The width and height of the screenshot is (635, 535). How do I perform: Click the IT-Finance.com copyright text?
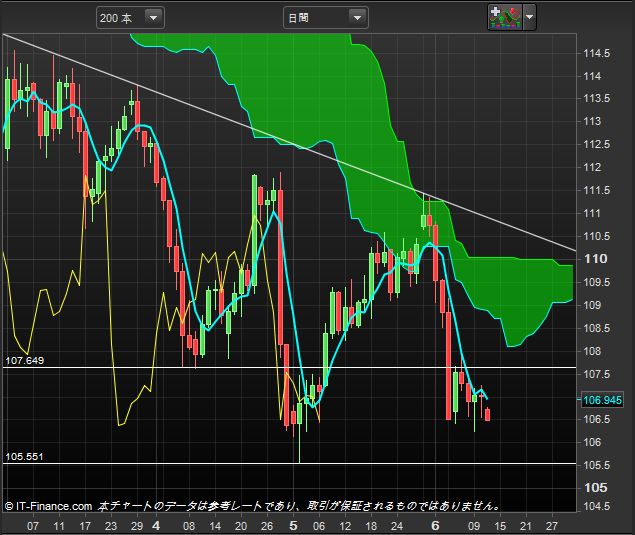[49, 506]
